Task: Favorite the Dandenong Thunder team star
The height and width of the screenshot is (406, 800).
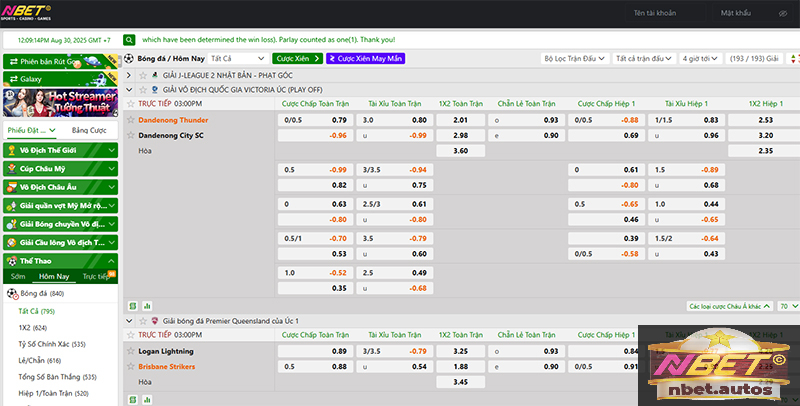Action: (x=130, y=120)
